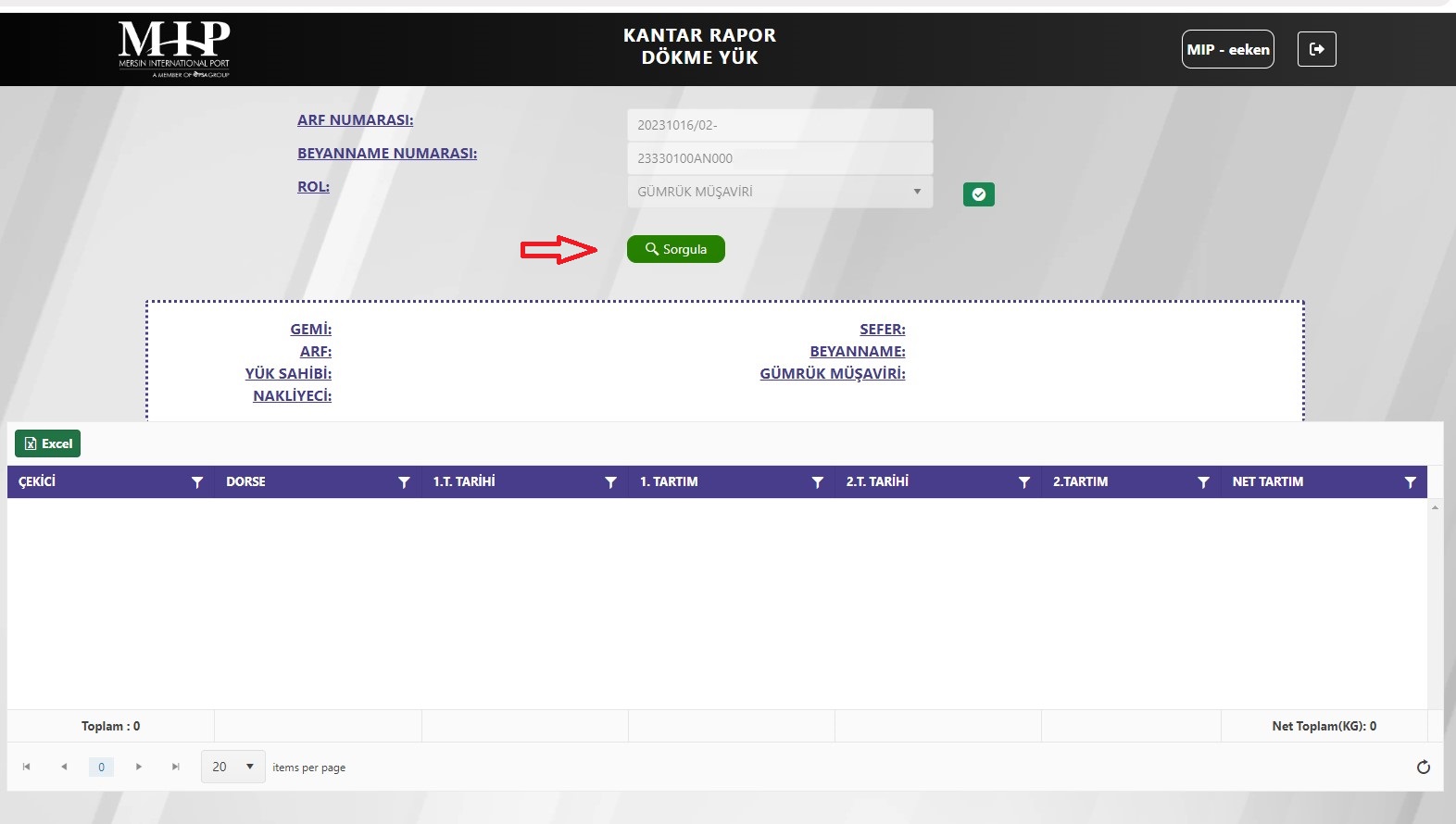The height and width of the screenshot is (824, 1456).
Task: Refresh the grid with reload icon
Action: 1424,767
